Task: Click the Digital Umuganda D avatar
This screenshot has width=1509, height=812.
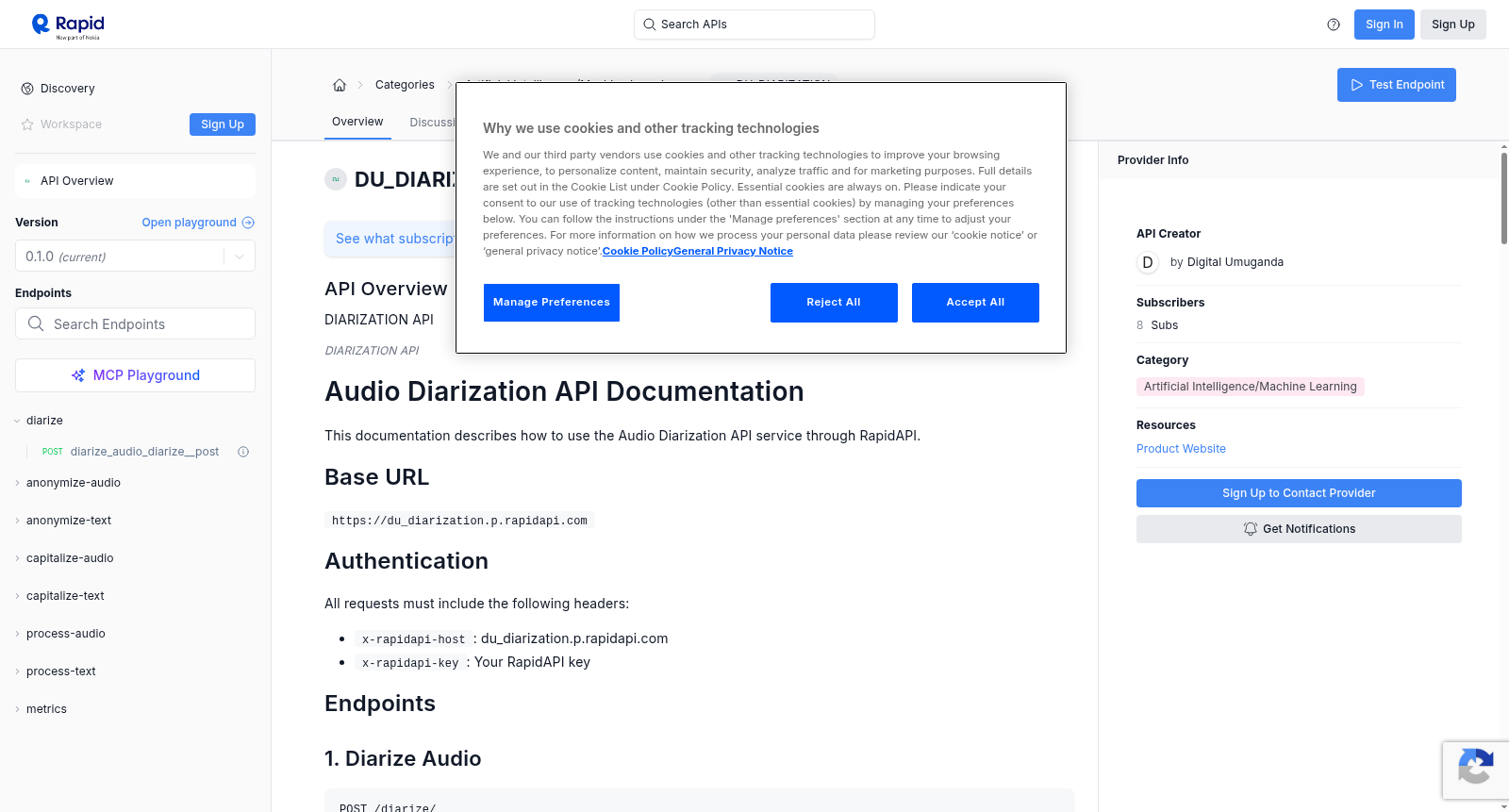Action: (1148, 262)
